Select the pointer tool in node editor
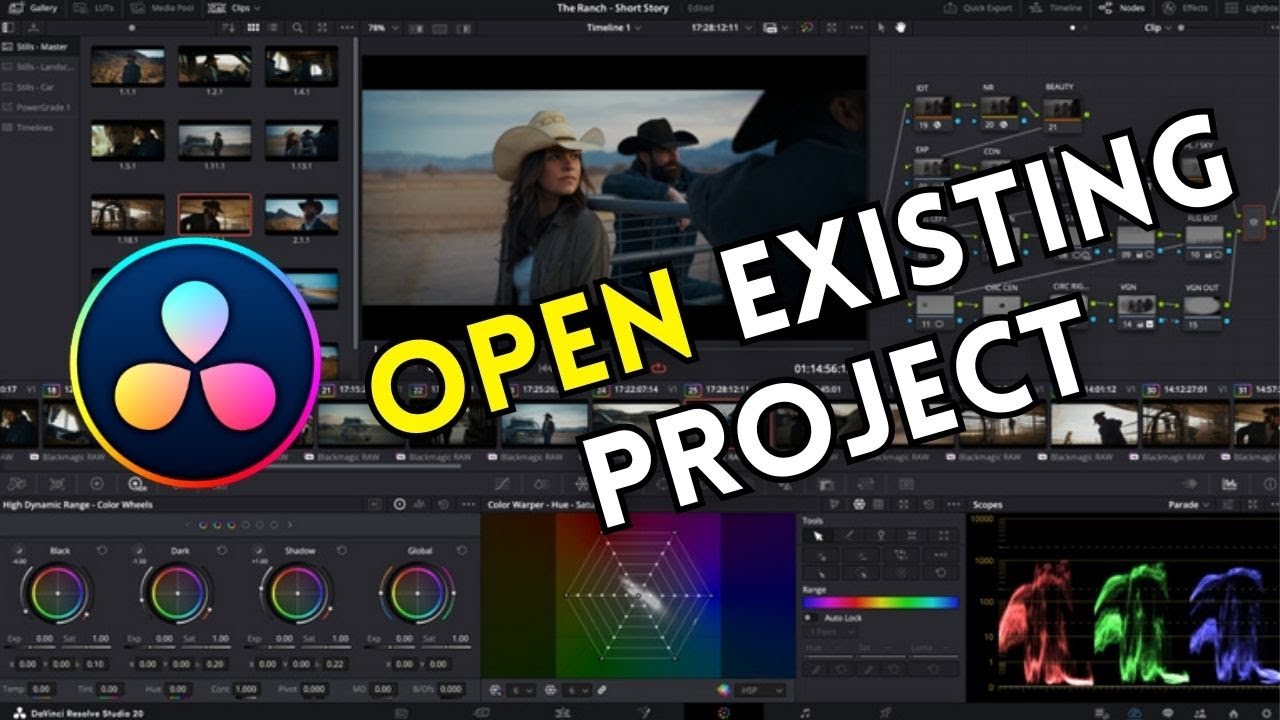Screen dimensions: 1280x720 [x=881, y=28]
